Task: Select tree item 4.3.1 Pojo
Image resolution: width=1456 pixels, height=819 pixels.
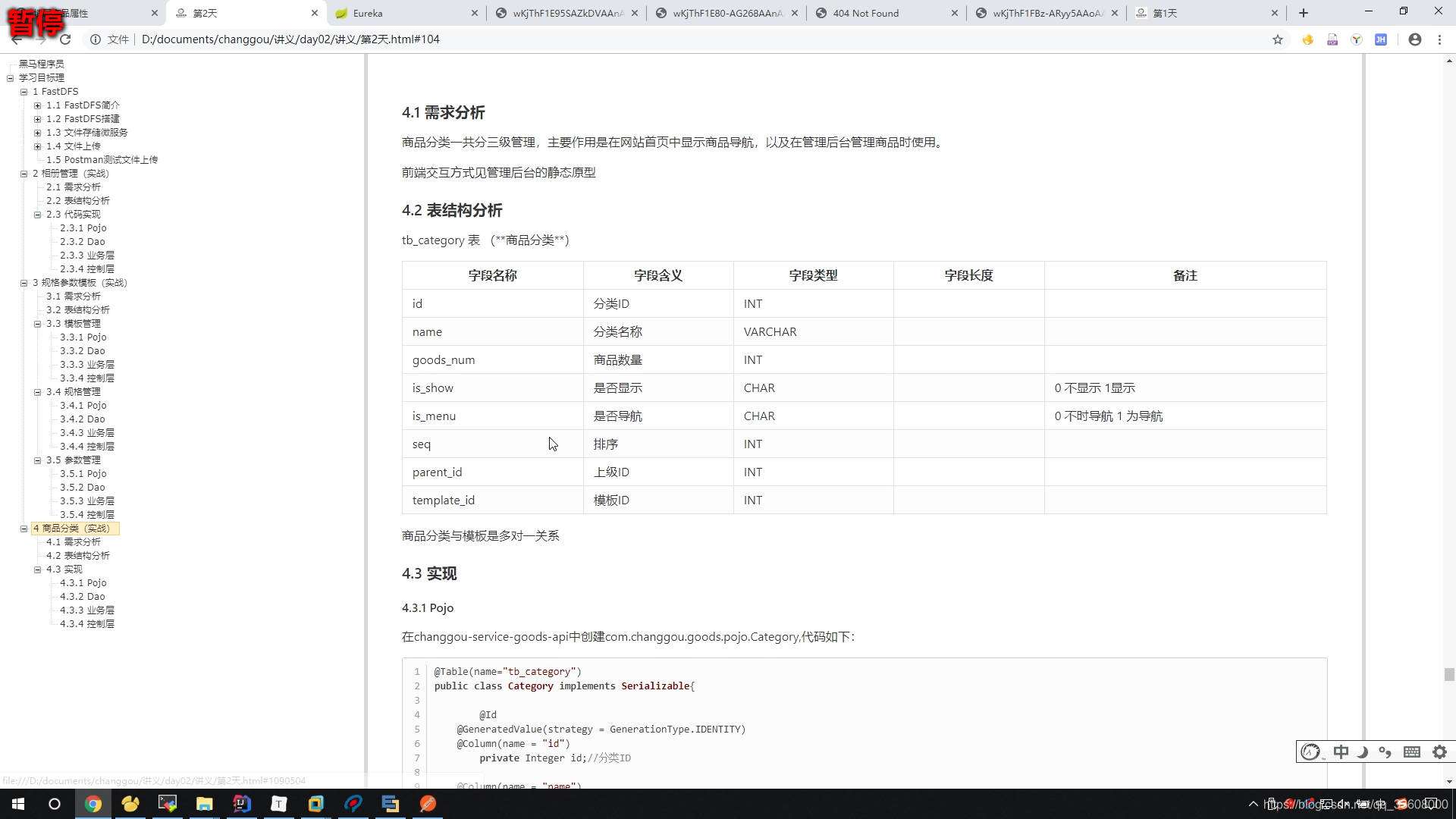Action: click(x=83, y=582)
